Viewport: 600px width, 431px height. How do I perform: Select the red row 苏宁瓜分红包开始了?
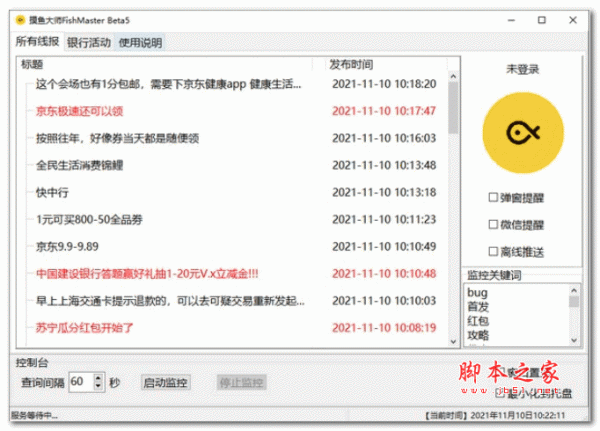point(236,328)
